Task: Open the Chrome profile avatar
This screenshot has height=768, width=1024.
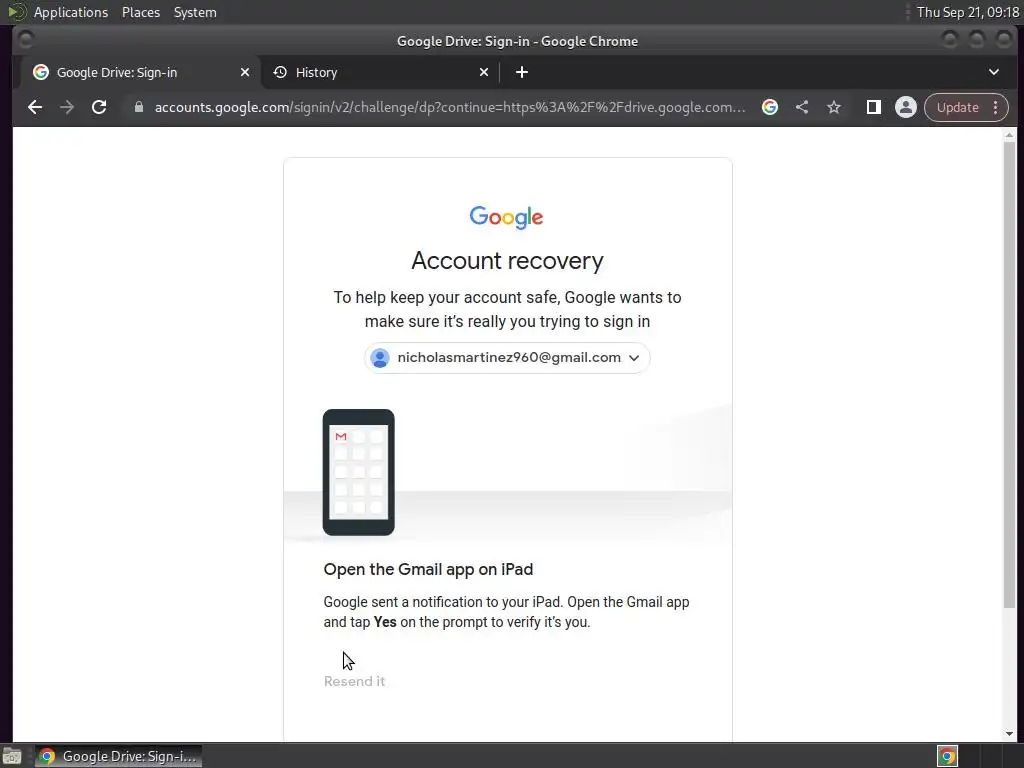Action: pyautogui.click(x=906, y=107)
